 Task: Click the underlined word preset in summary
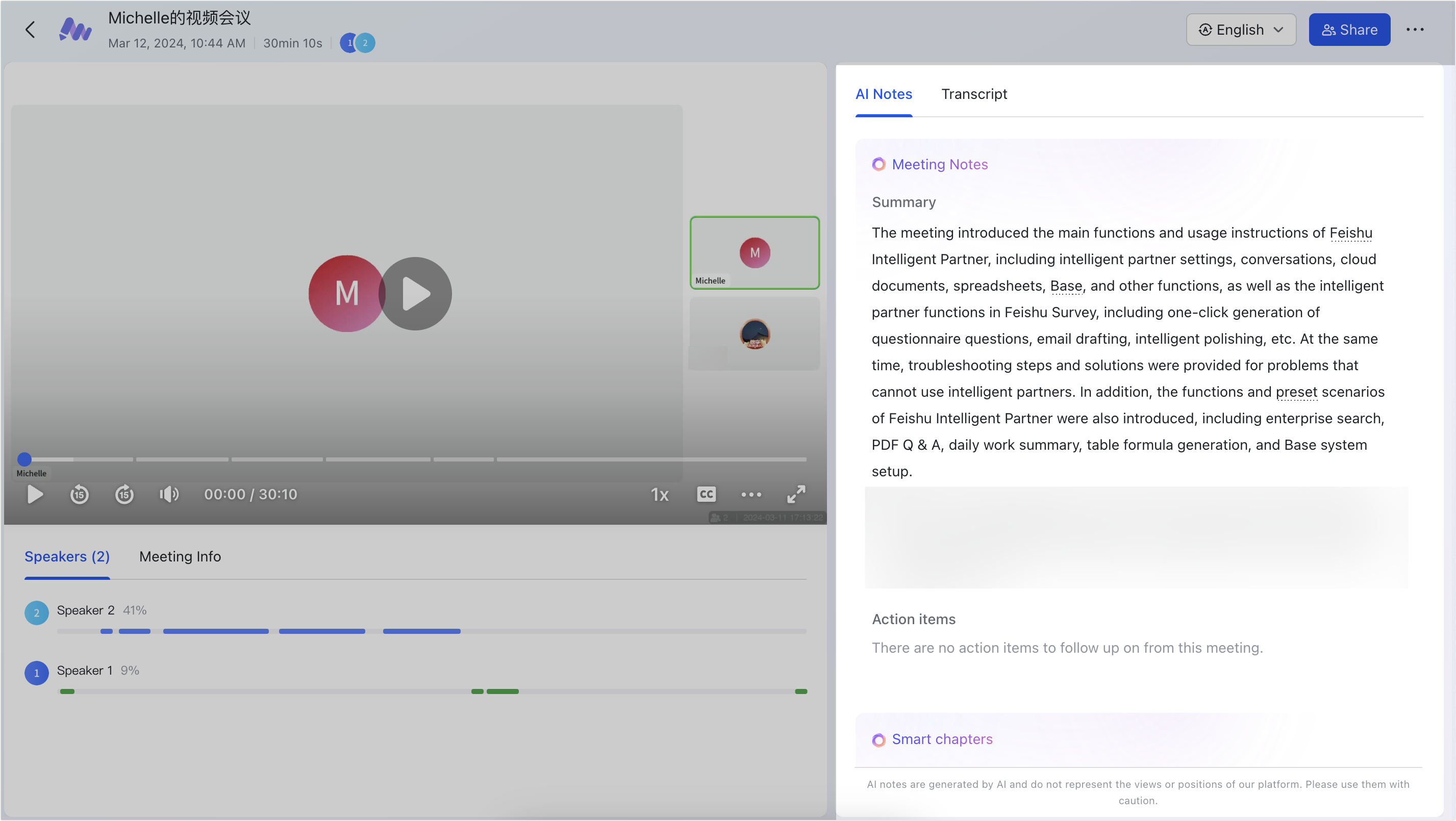[x=1297, y=393]
